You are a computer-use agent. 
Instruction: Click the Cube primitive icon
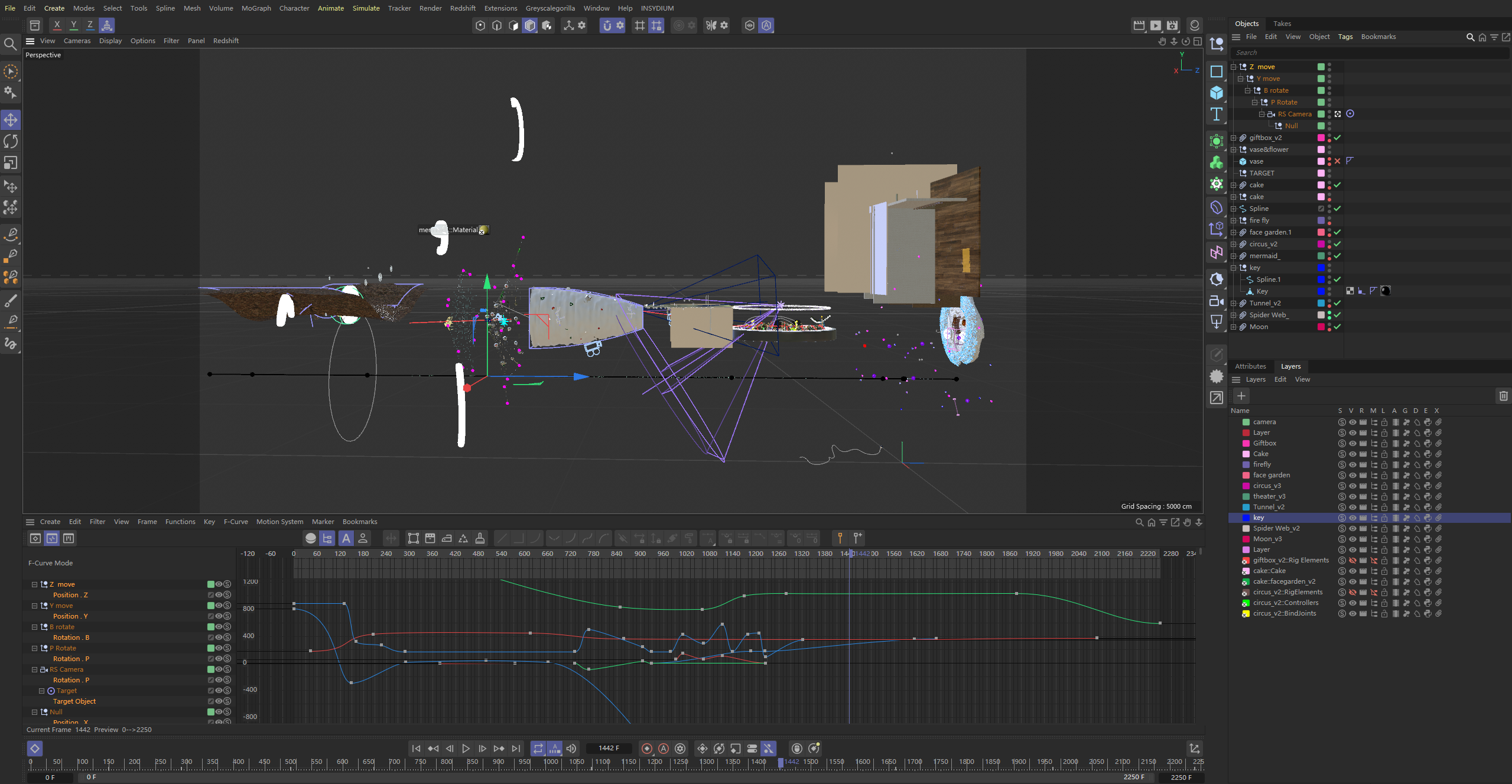click(1216, 93)
